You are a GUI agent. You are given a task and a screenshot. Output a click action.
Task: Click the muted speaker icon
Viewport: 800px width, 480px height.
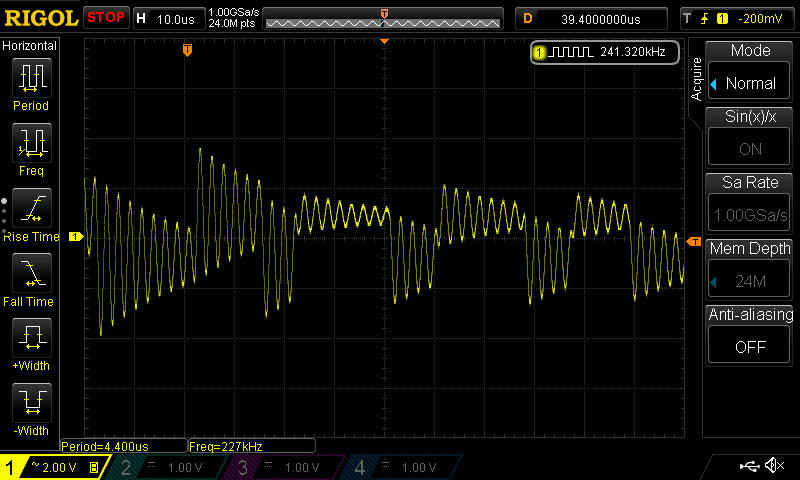click(x=774, y=465)
